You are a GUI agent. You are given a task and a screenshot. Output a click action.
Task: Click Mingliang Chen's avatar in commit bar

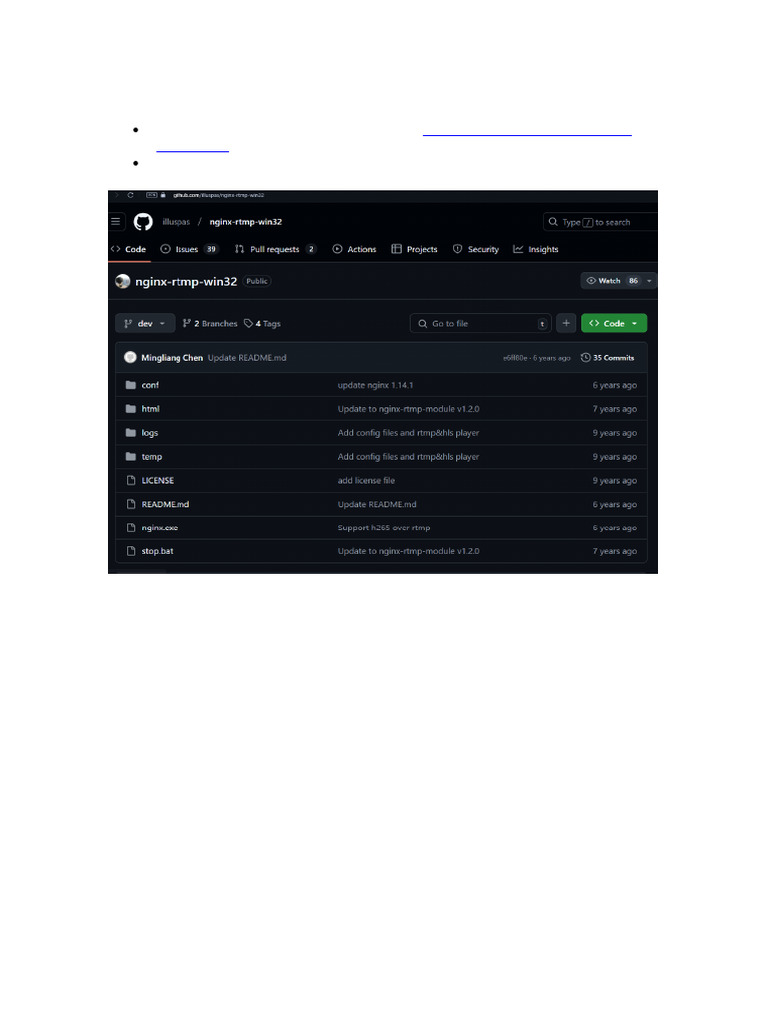click(x=131, y=358)
